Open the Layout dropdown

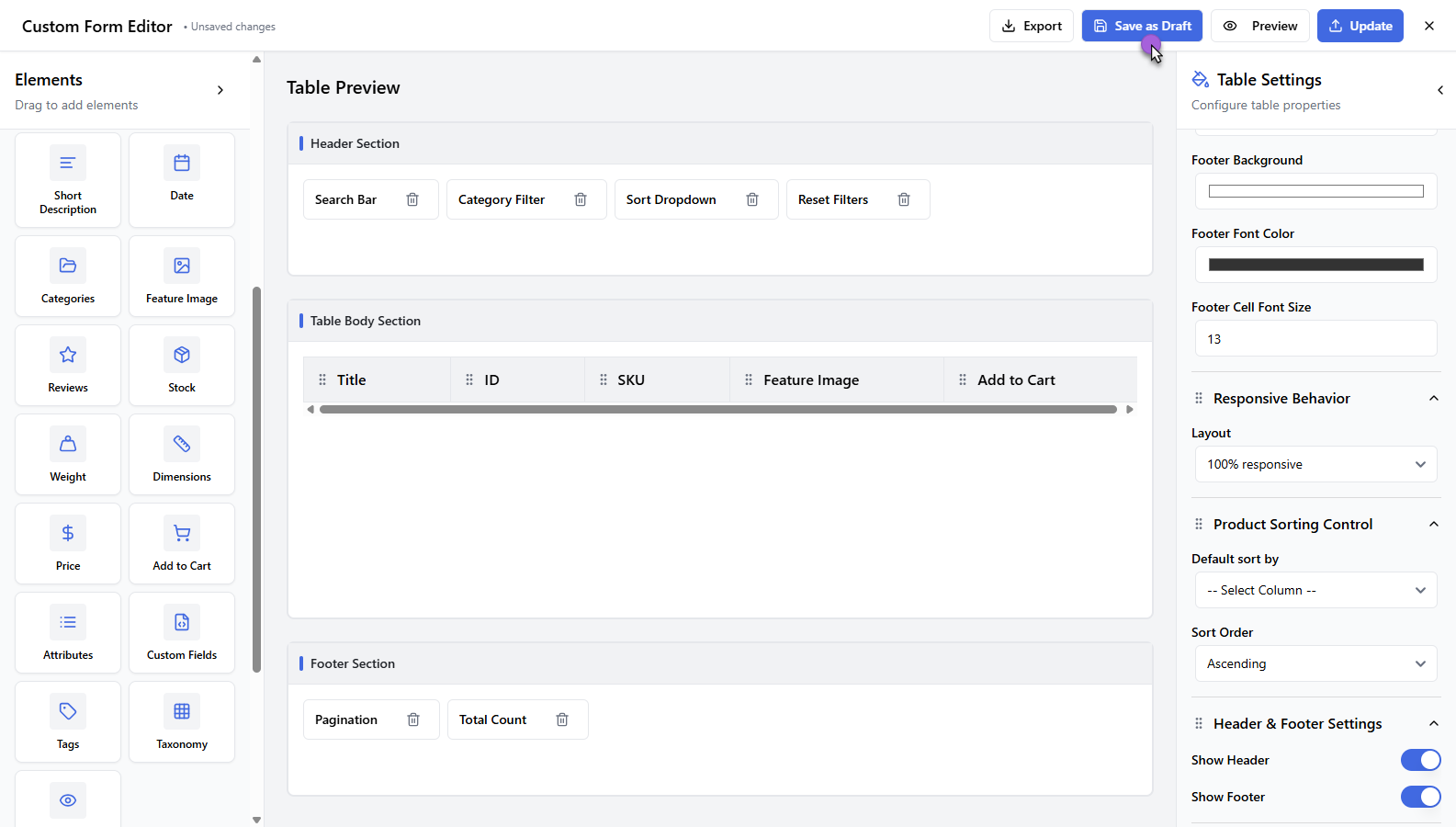[x=1316, y=464]
